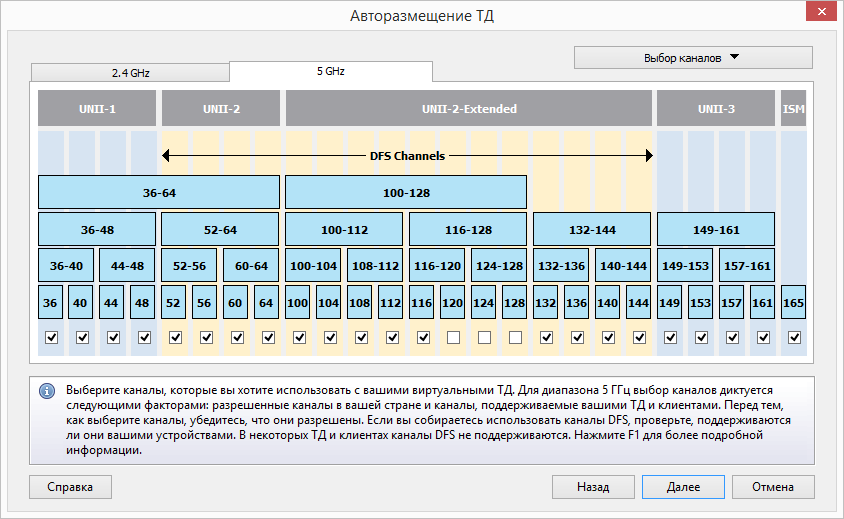Click the ISM band header
Image resolution: width=844 pixels, height=519 pixels.
click(793, 108)
